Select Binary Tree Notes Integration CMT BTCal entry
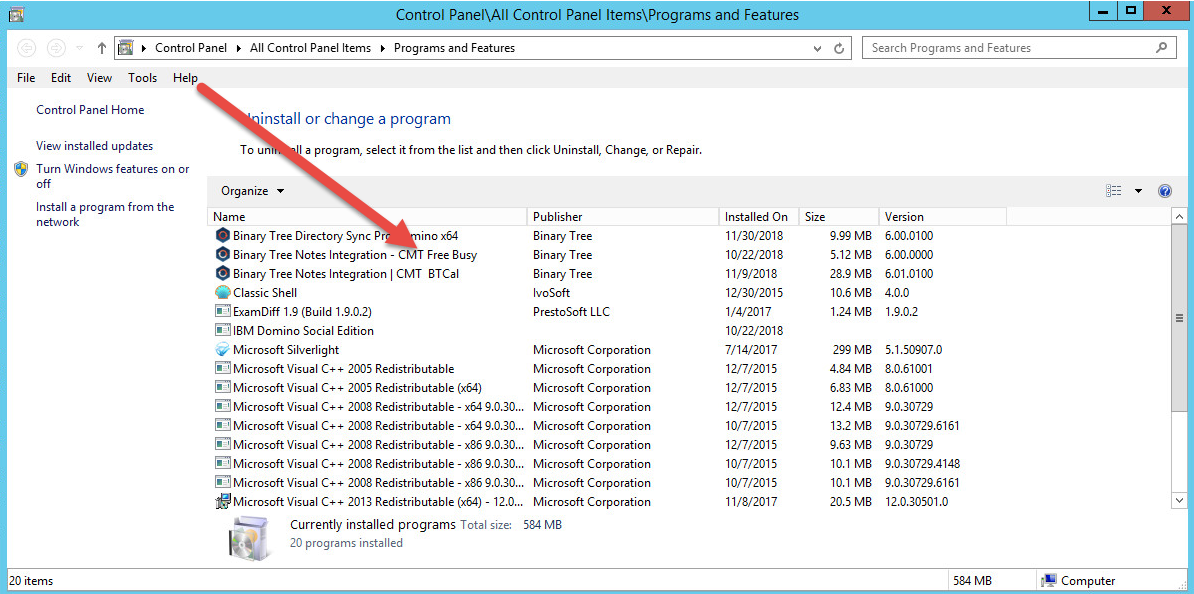The width and height of the screenshot is (1194, 594). pyautogui.click(x=346, y=273)
